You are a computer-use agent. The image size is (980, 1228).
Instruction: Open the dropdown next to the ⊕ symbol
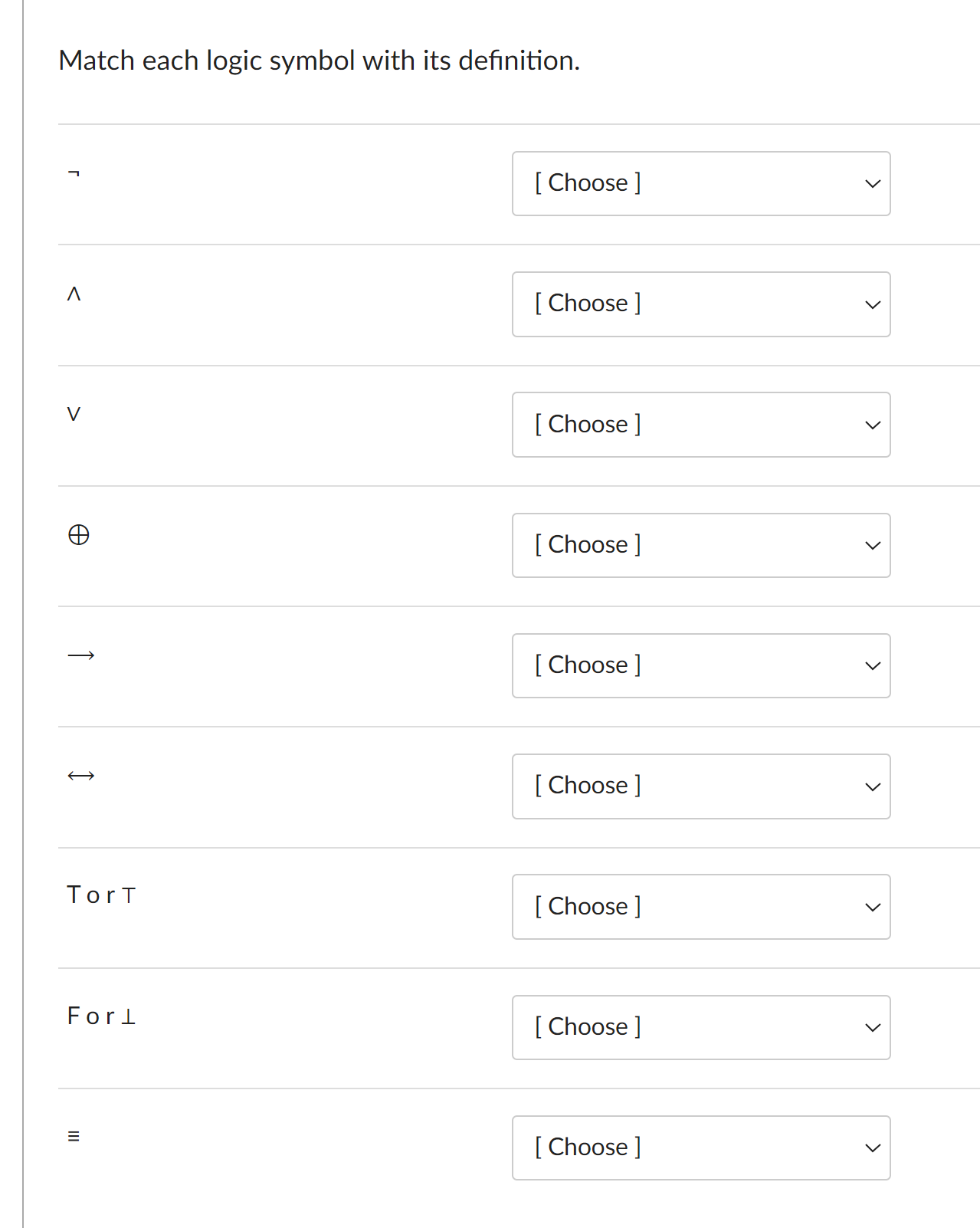[700, 545]
